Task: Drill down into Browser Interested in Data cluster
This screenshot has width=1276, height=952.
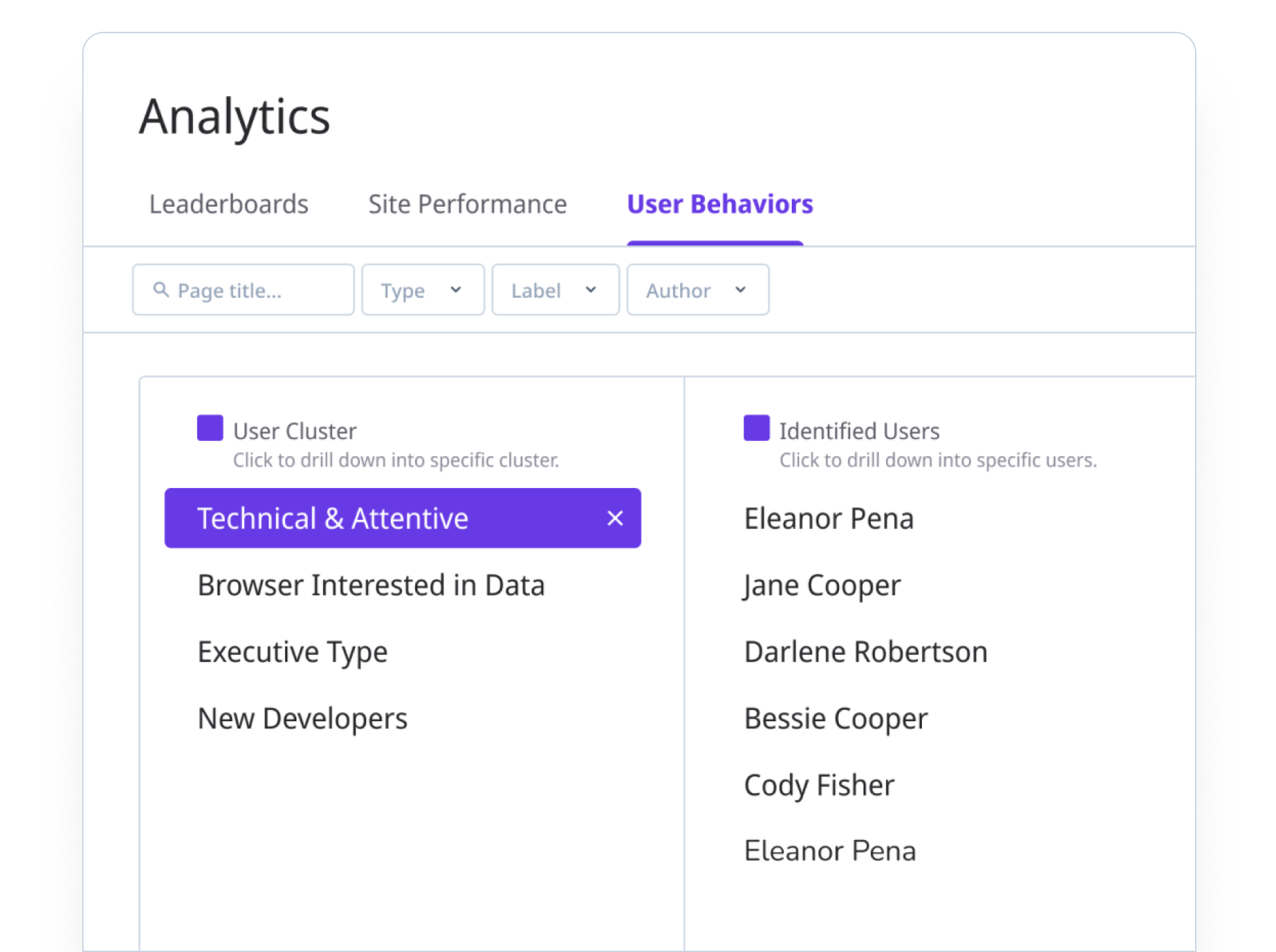Action: coord(371,585)
